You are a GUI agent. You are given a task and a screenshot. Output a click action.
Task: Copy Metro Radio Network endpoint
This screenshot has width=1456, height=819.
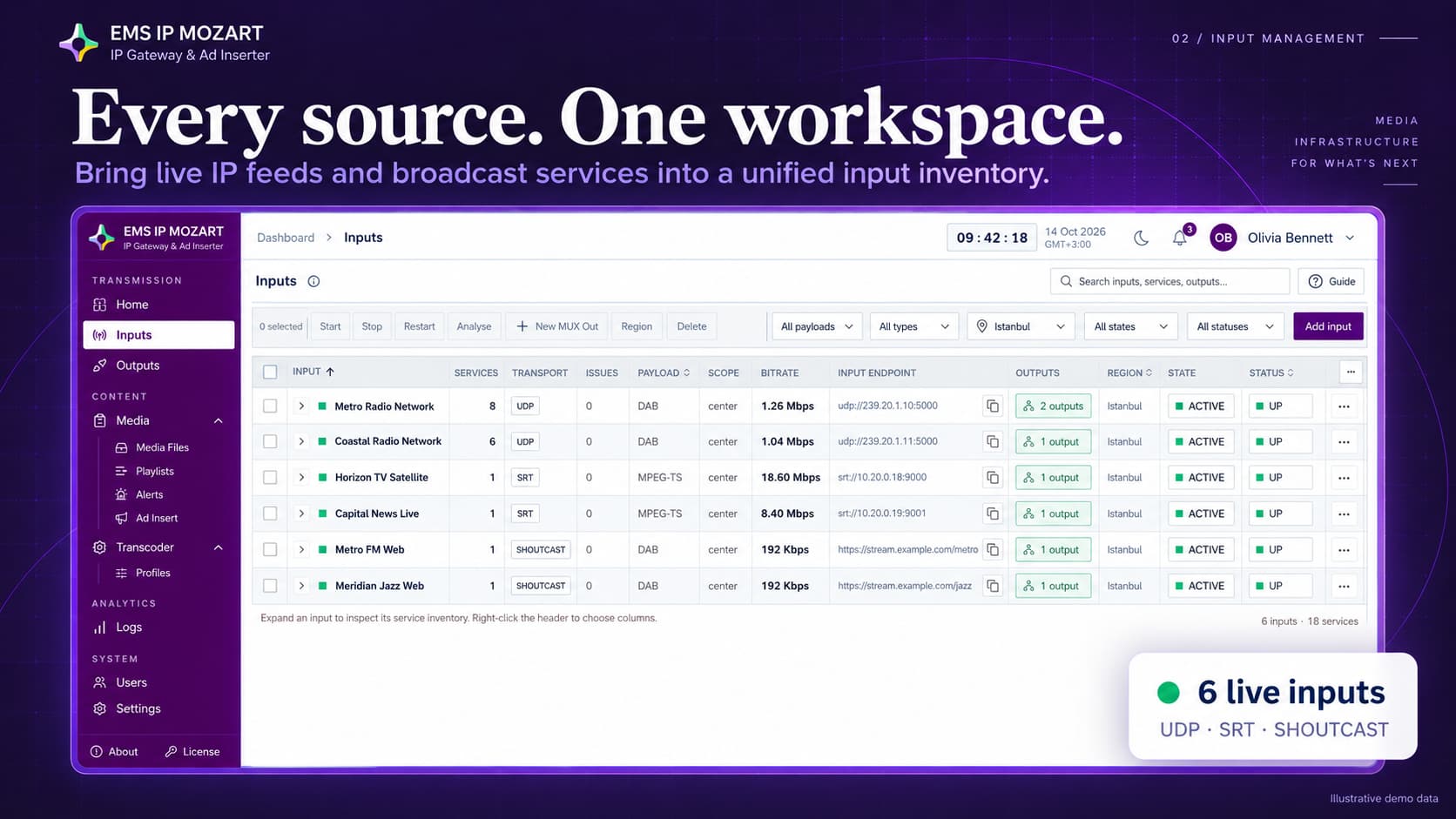[x=993, y=406]
